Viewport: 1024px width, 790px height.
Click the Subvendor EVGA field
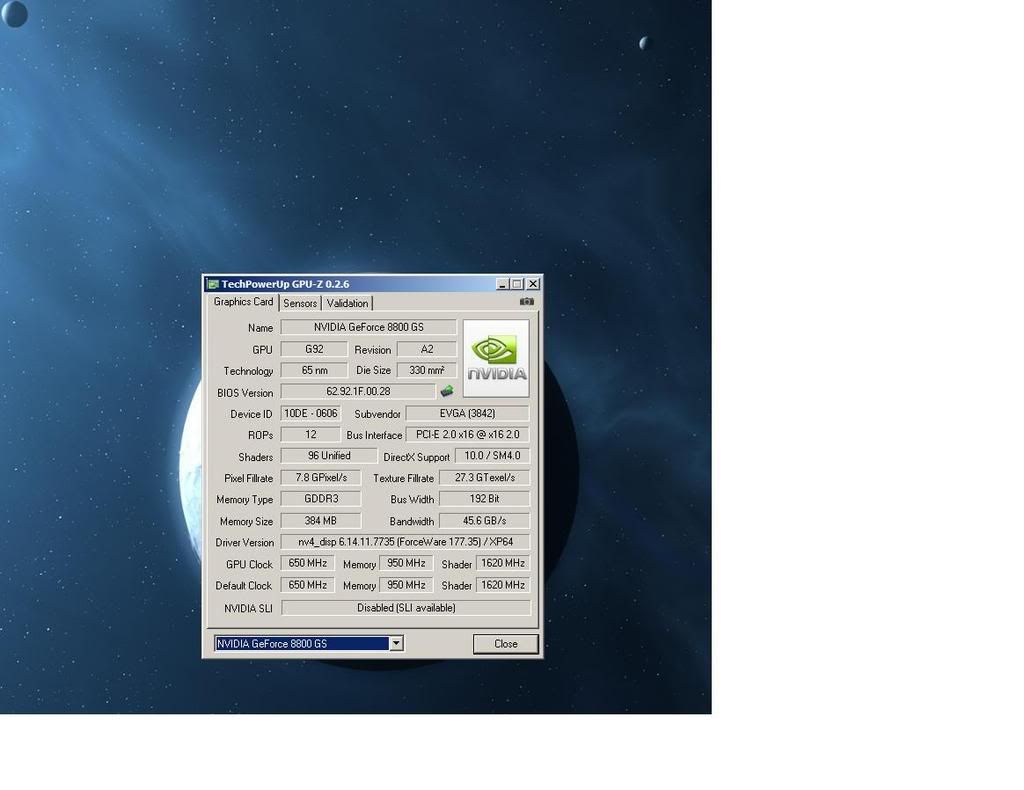pyautogui.click(x=467, y=413)
